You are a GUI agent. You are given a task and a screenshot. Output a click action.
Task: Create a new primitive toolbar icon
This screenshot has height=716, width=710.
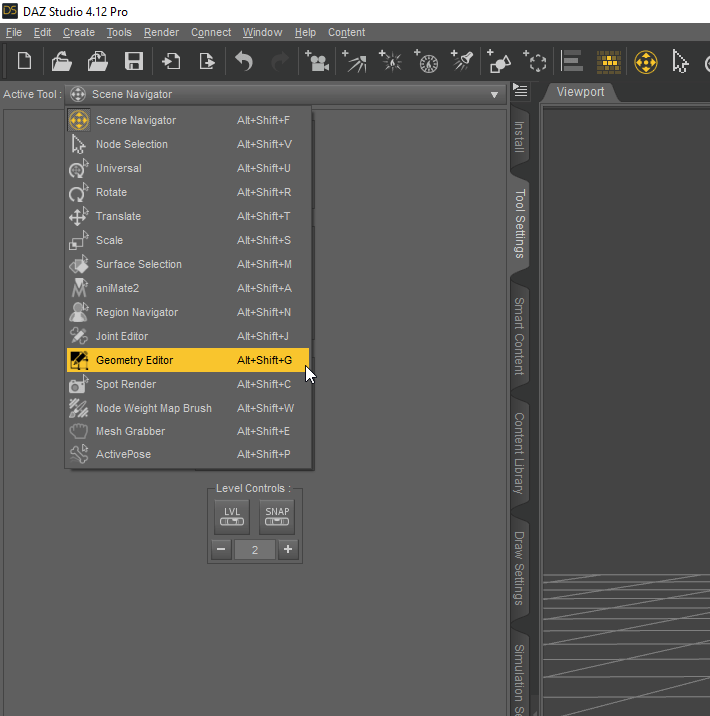point(499,61)
